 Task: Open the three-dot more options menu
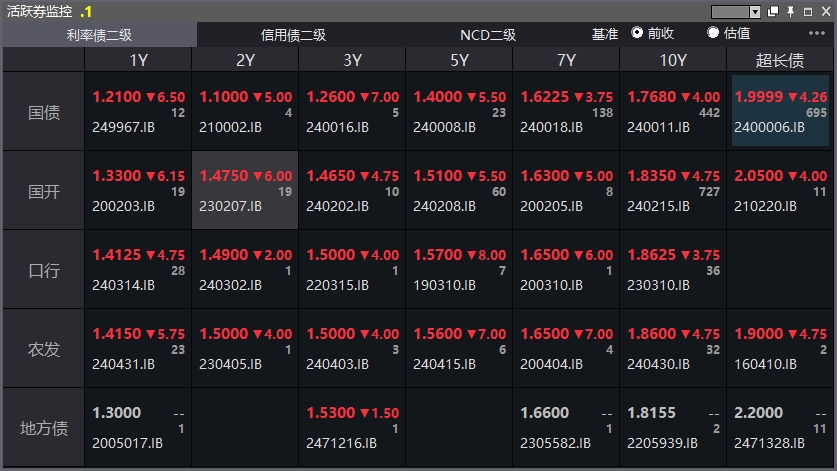tap(816, 33)
